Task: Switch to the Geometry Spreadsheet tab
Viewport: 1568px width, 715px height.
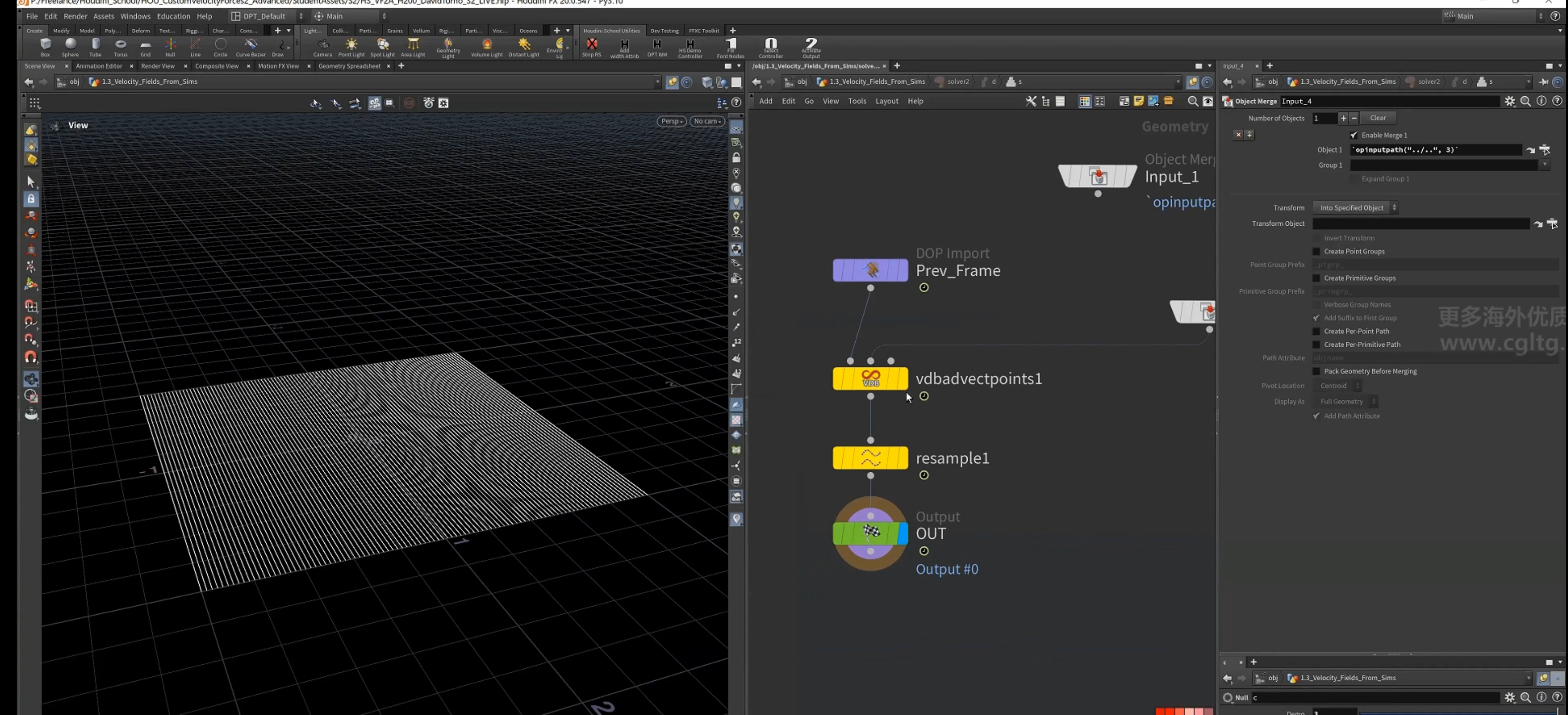Action: coord(349,66)
